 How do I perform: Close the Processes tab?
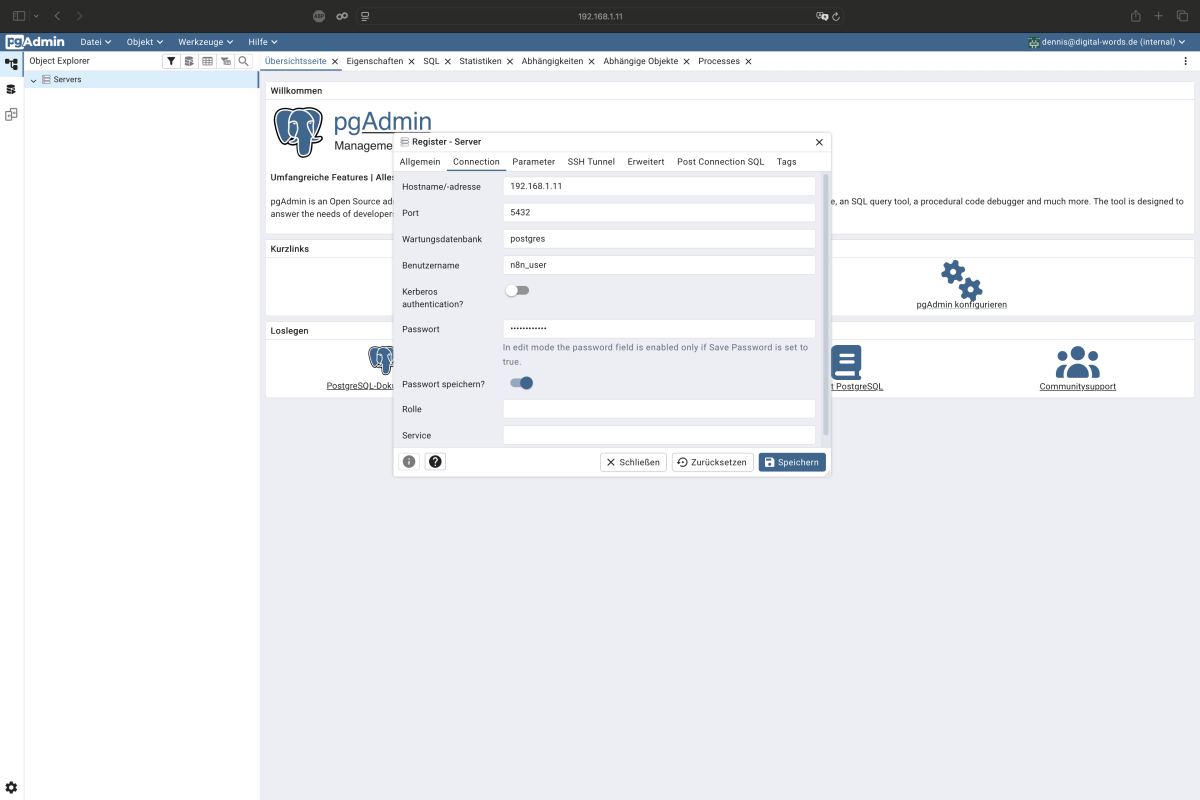[748, 62]
